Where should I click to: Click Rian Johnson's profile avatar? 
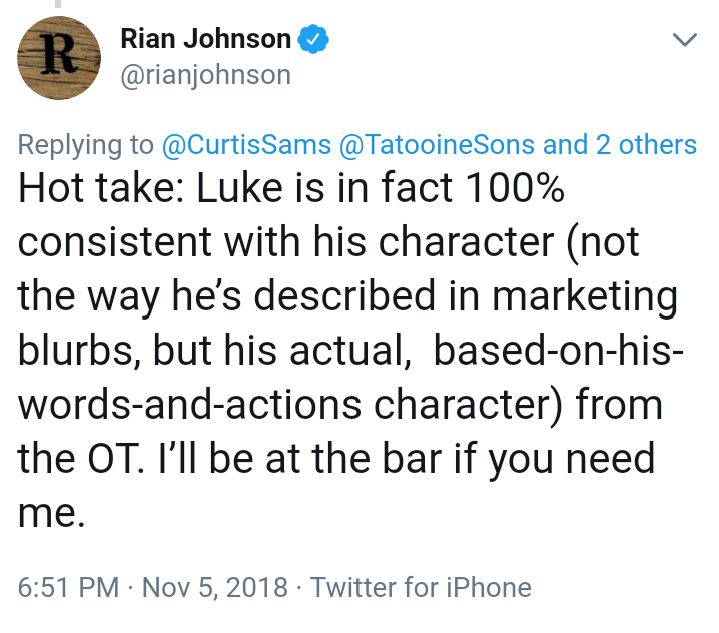(x=60, y=58)
